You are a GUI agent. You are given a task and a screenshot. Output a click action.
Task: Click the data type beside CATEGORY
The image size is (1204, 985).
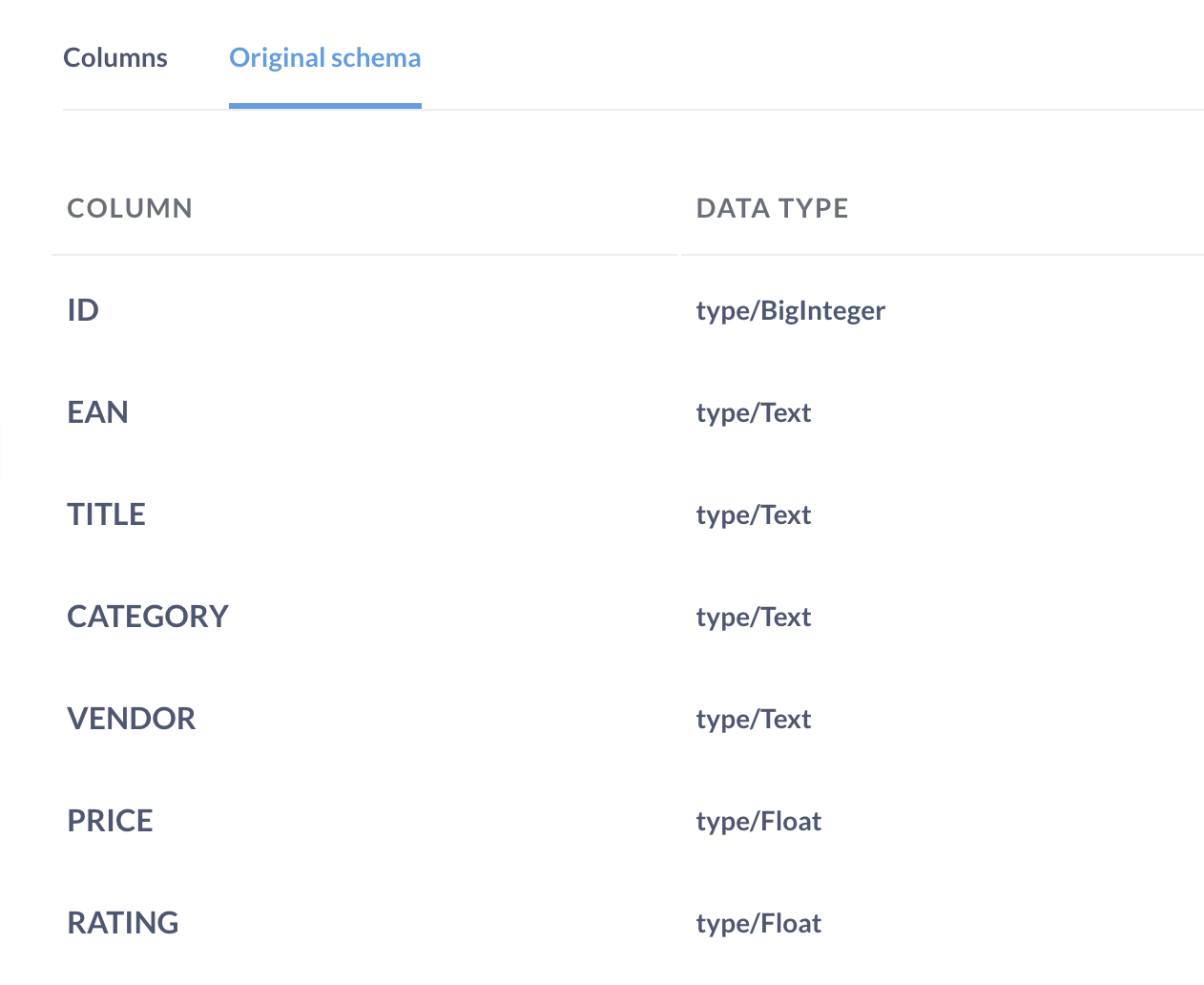753,618
